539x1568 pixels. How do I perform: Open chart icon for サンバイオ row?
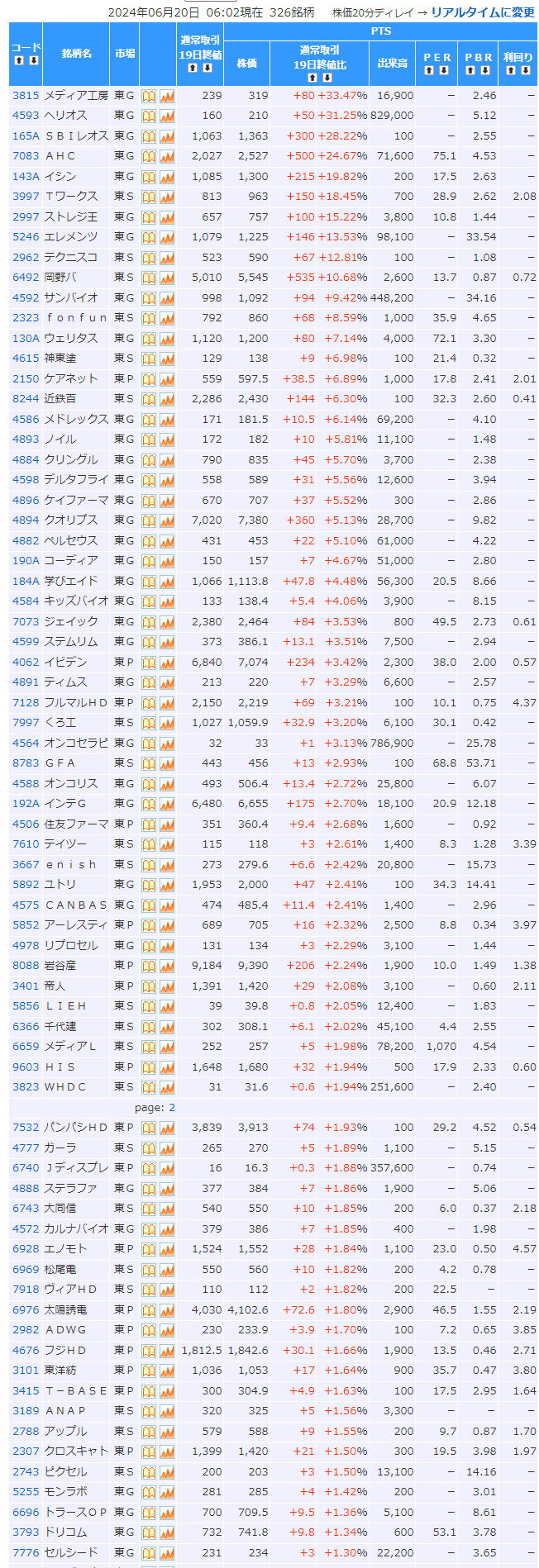[167, 298]
